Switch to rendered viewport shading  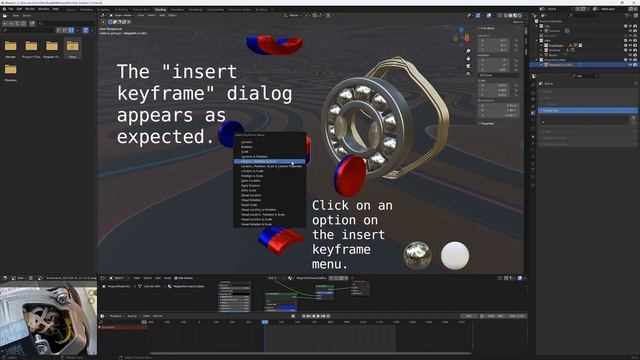[x=520, y=16]
